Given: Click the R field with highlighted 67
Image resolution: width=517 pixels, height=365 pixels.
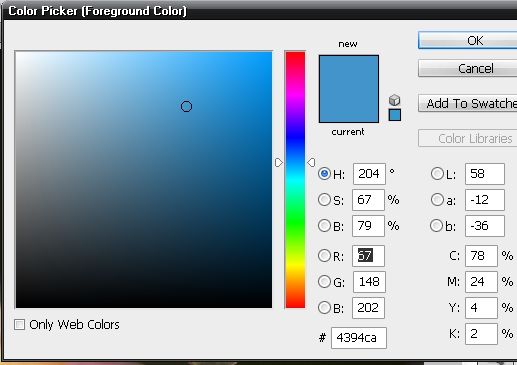Looking at the screenshot, I should pos(368,256).
